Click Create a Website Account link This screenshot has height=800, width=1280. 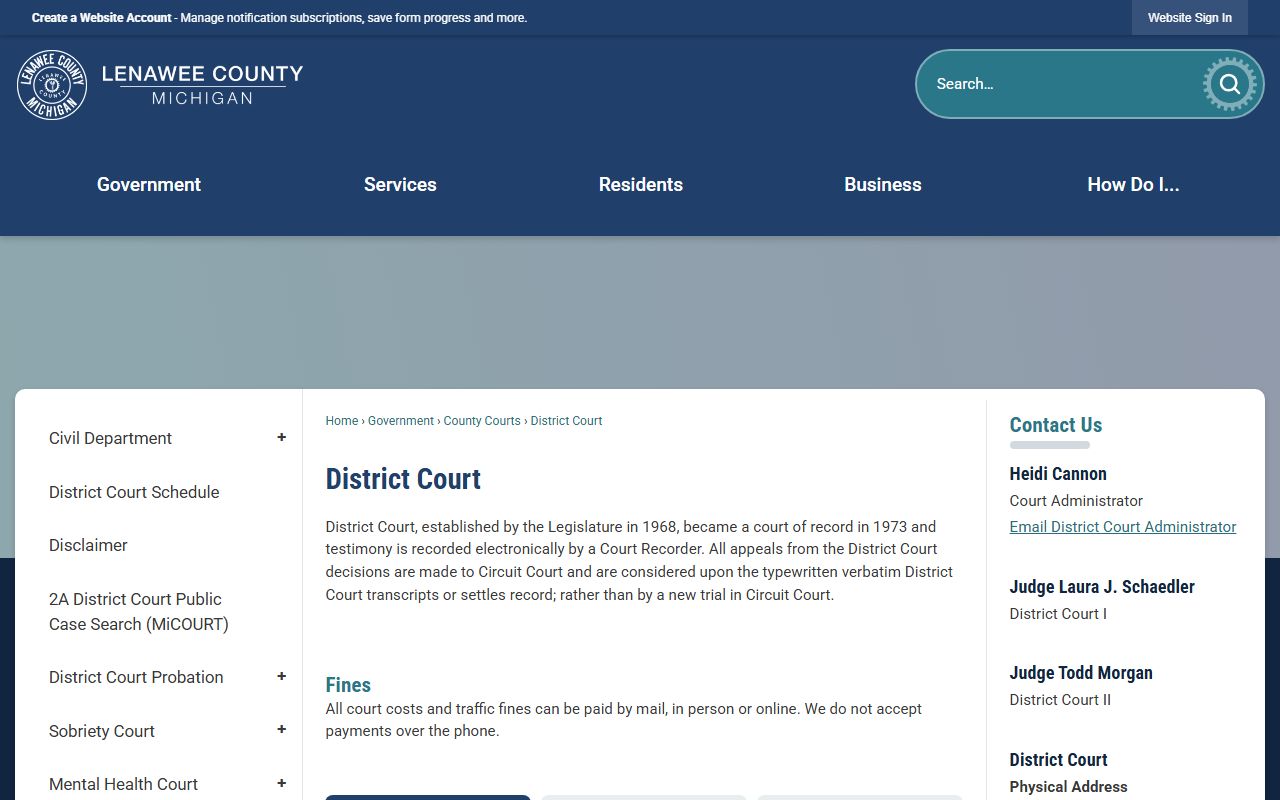(x=101, y=18)
